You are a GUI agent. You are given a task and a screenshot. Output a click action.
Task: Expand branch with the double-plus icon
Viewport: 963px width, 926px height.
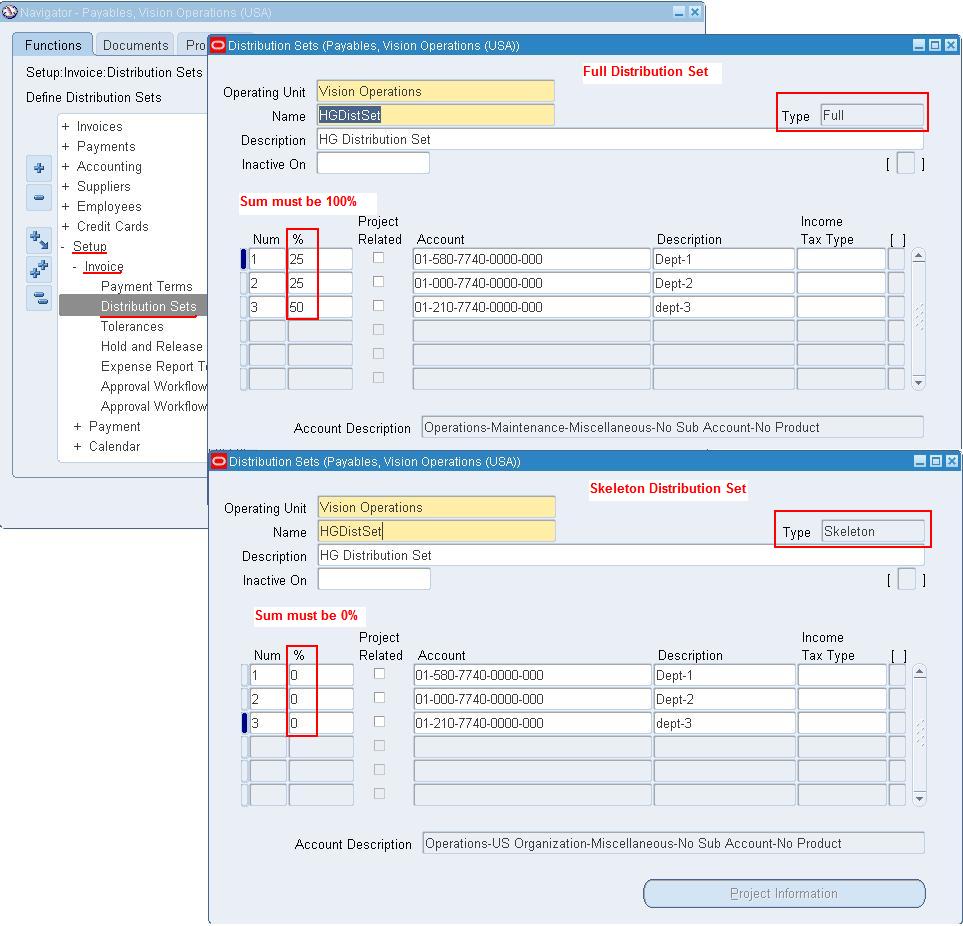click(x=38, y=268)
